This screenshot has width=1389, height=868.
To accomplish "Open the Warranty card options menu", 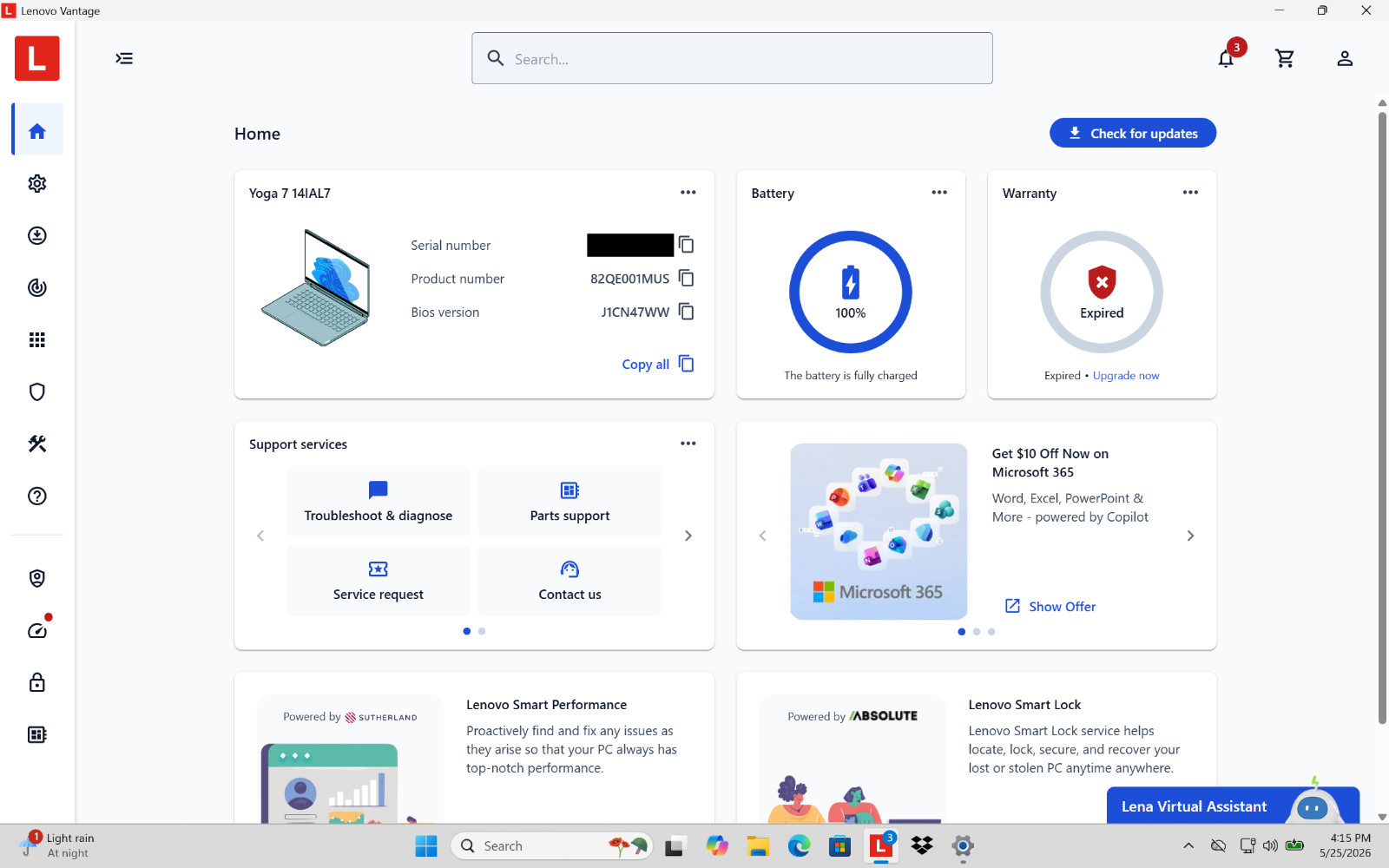I will tap(1190, 193).
